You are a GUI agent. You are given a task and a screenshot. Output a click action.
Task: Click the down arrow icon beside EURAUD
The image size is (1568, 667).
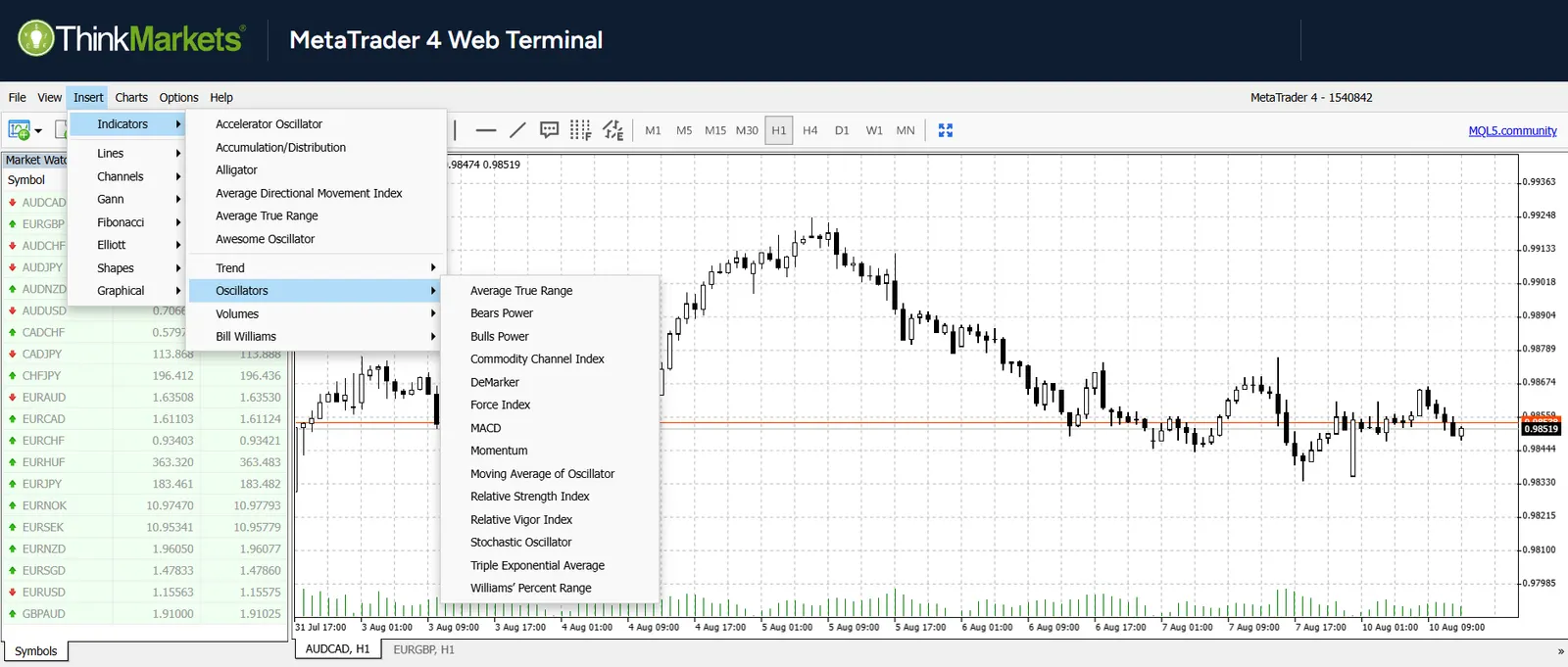pos(13,398)
